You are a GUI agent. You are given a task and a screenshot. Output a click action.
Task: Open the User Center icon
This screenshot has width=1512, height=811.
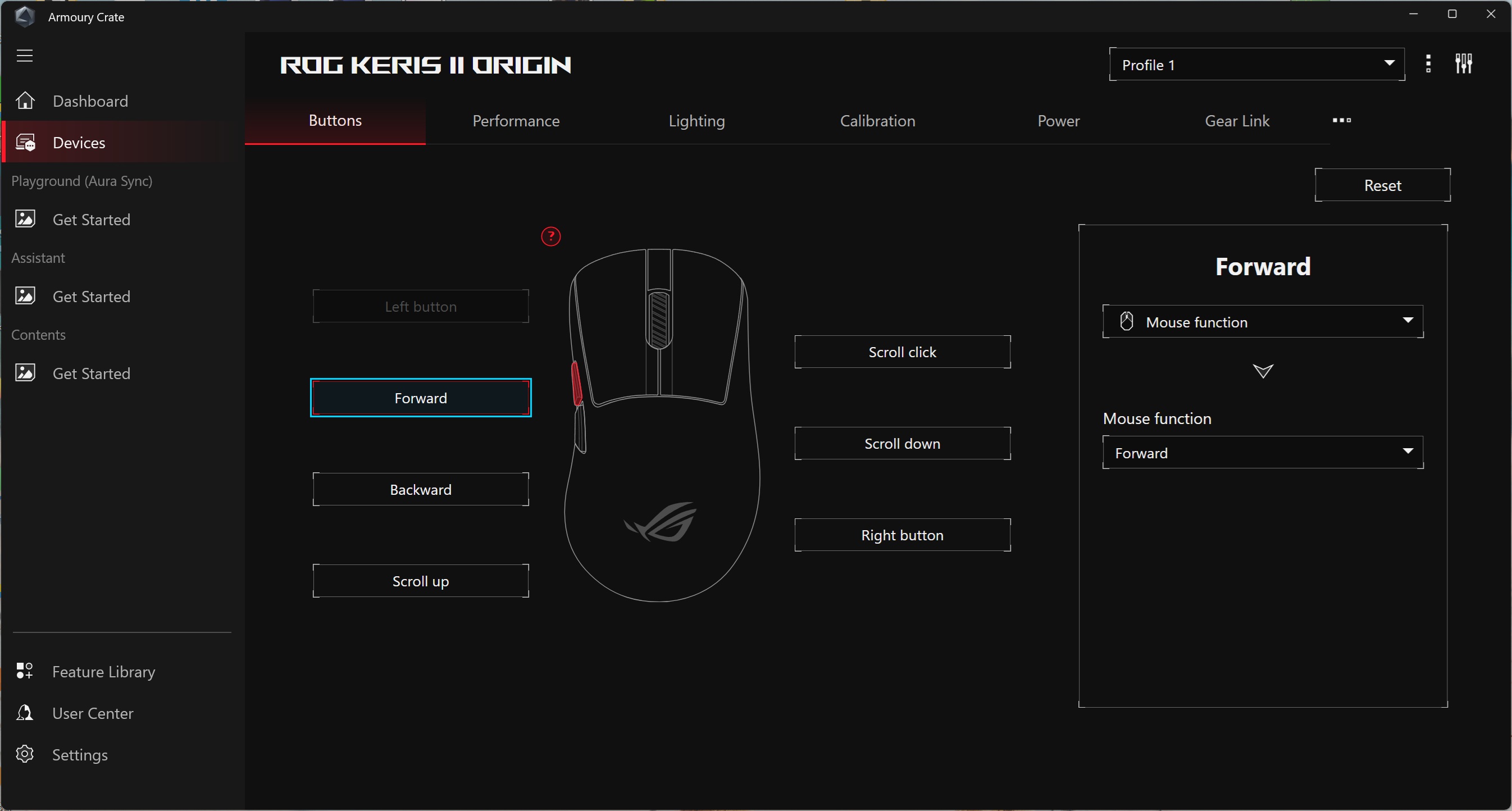(x=25, y=712)
